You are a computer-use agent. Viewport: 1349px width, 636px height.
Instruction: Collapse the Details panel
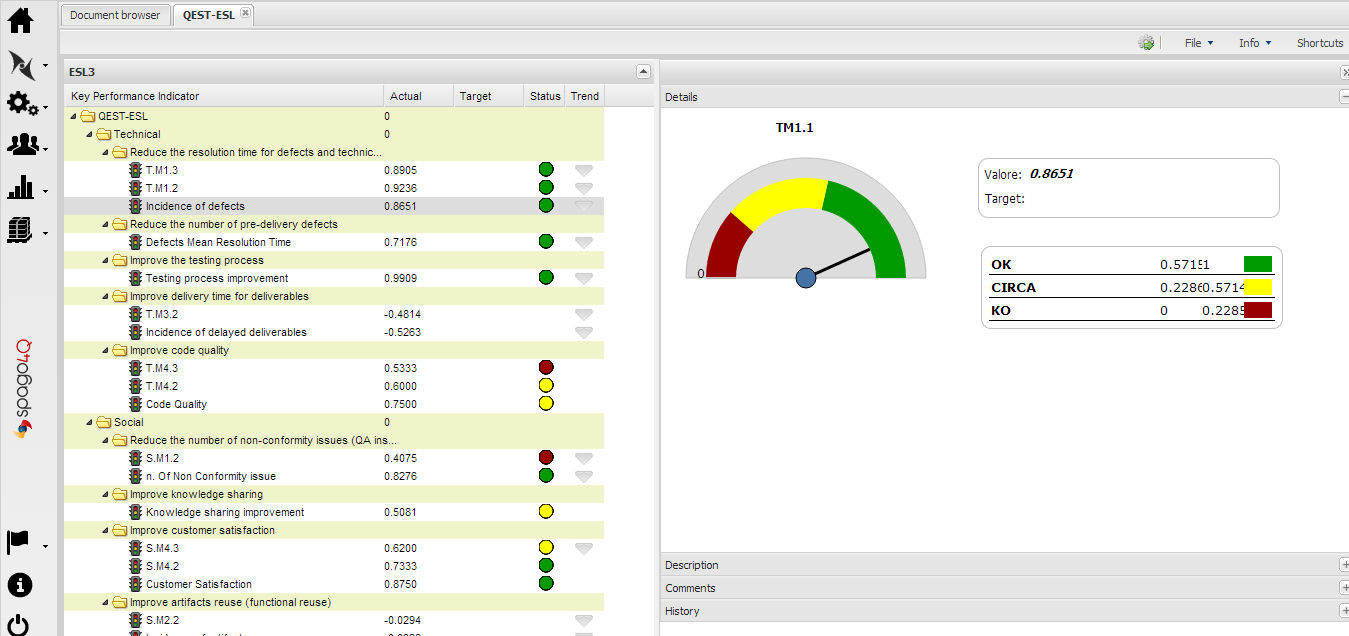coord(1344,97)
